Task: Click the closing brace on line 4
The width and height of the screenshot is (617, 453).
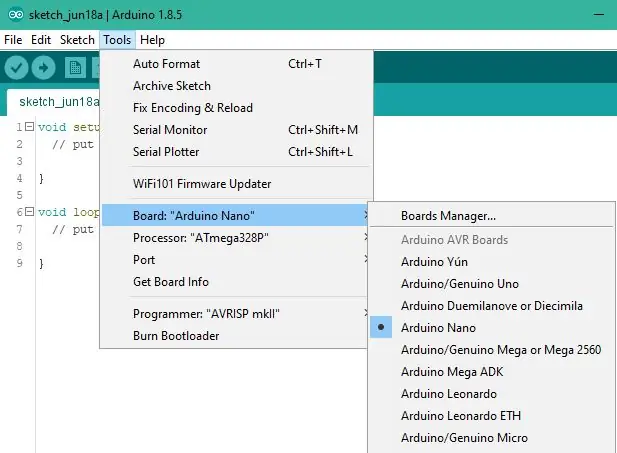Action: tap(41, 178)
